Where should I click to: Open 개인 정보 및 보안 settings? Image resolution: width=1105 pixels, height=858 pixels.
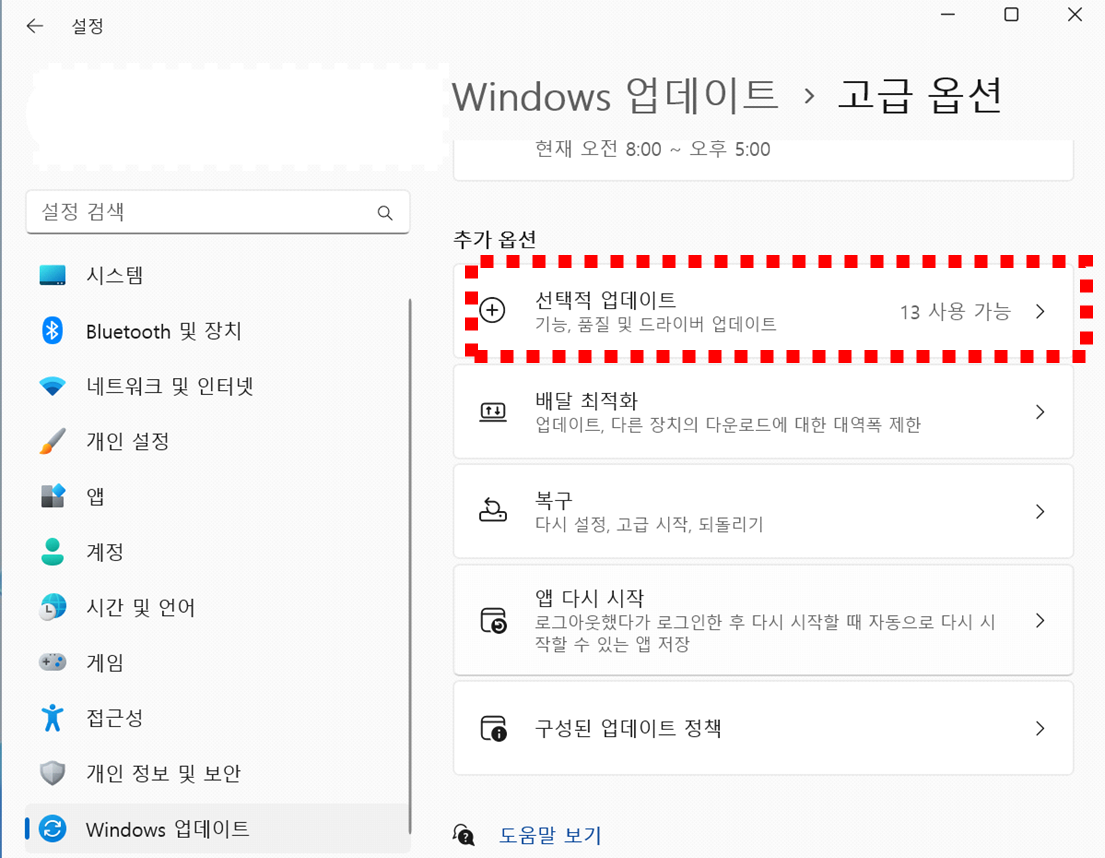tap(217, 773)
